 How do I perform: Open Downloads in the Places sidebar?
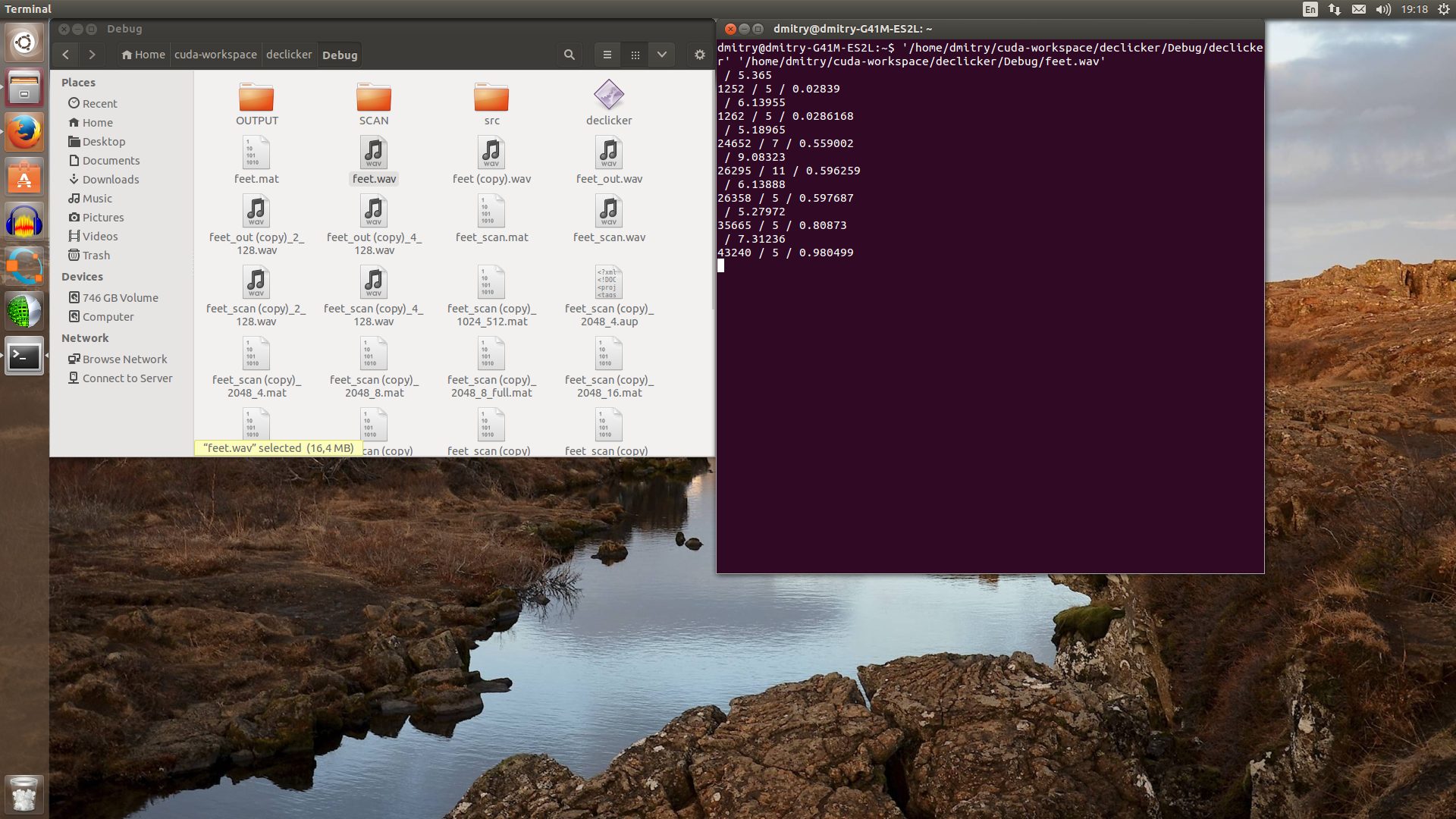pyautogui.click(x=110, y=180)
